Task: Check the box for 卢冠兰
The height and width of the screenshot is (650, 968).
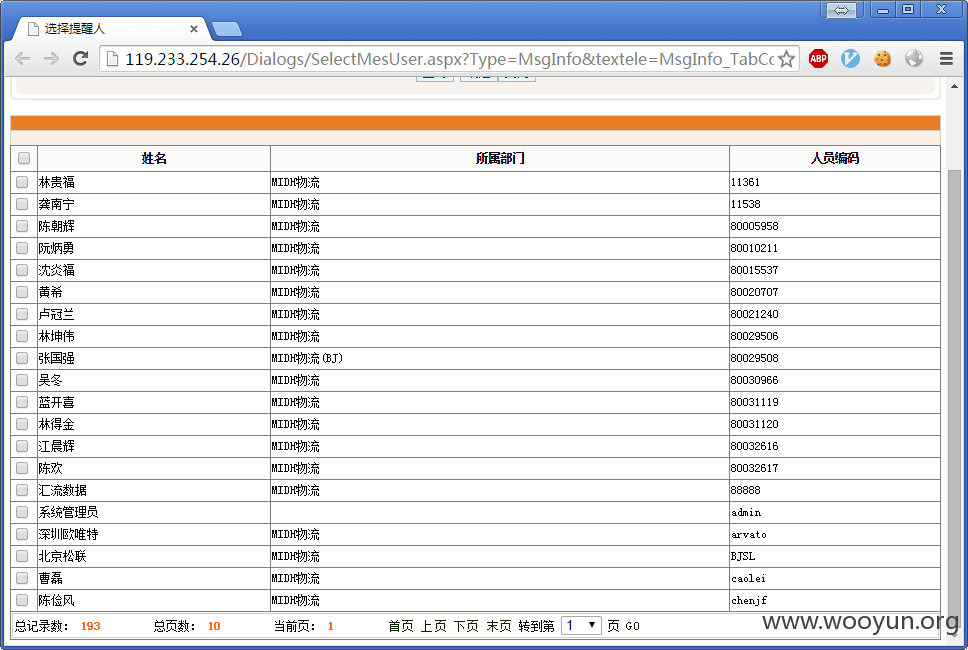Action: click(x=22, y=314)
